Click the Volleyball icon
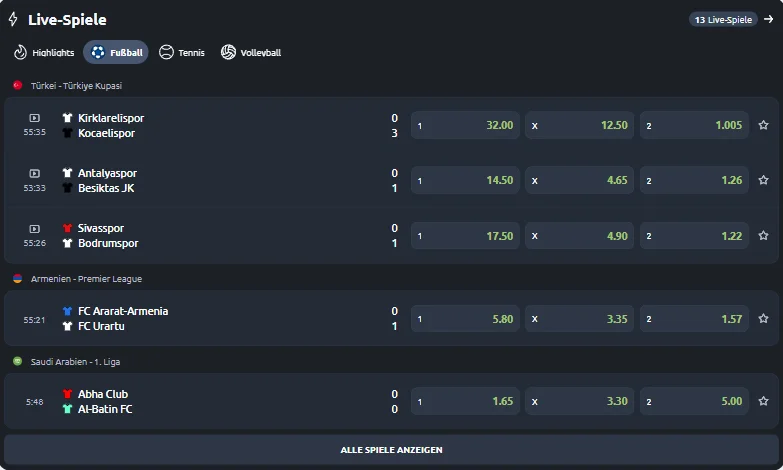This screenshot has width=783, height=470. [x=228, y=52]
